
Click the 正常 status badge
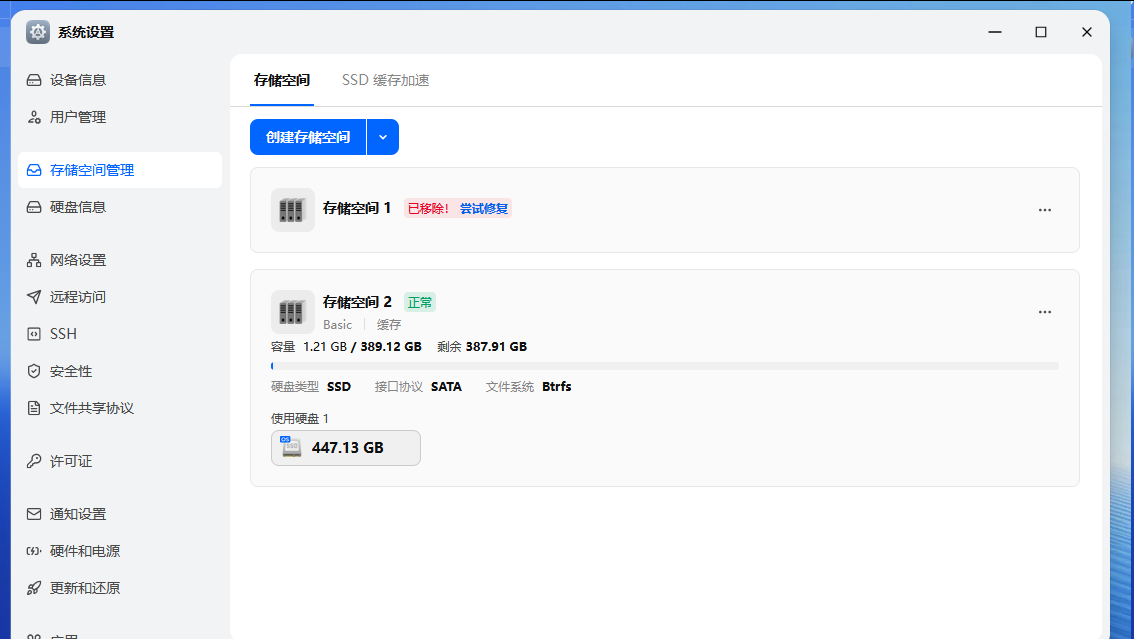(x=419, y=302)
